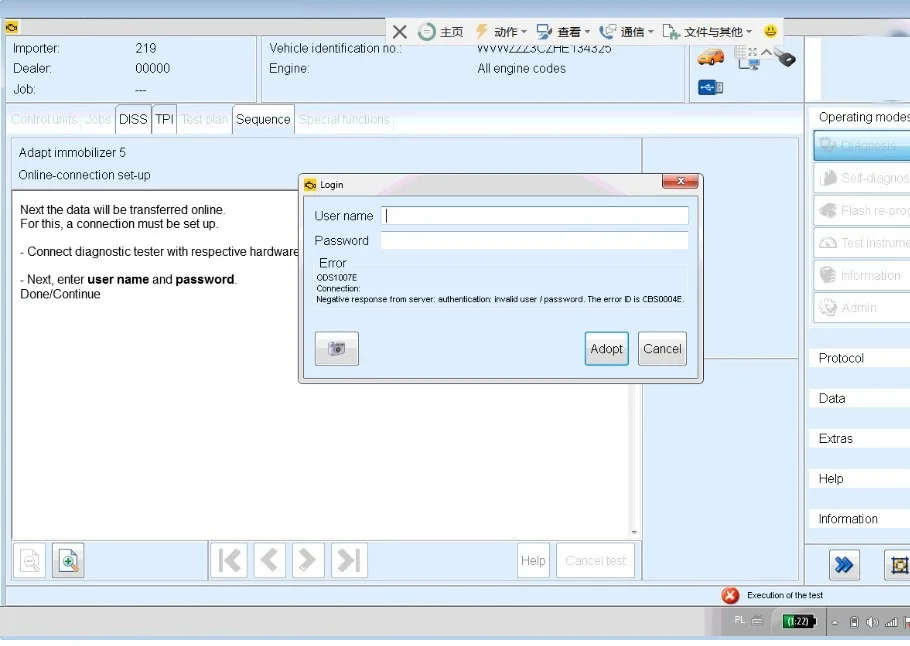
Task: Click the power plug tray icon
Action: coord(854,622)
